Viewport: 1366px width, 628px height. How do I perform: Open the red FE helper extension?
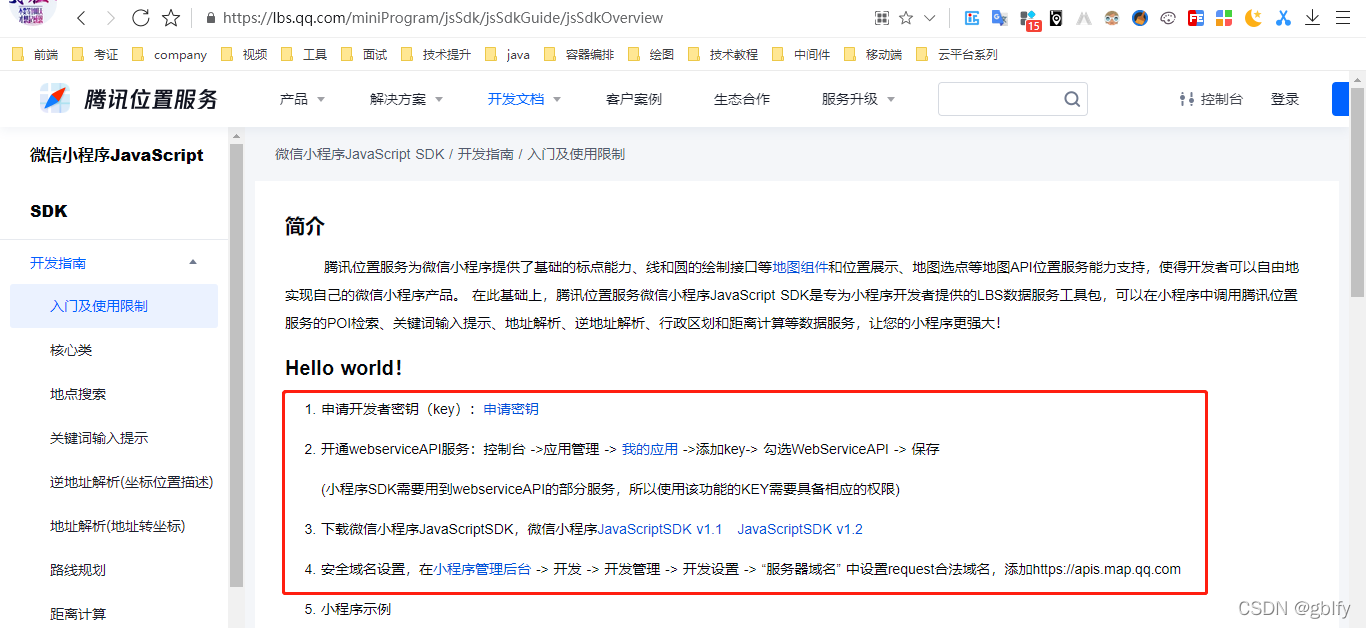(1196, 18)
